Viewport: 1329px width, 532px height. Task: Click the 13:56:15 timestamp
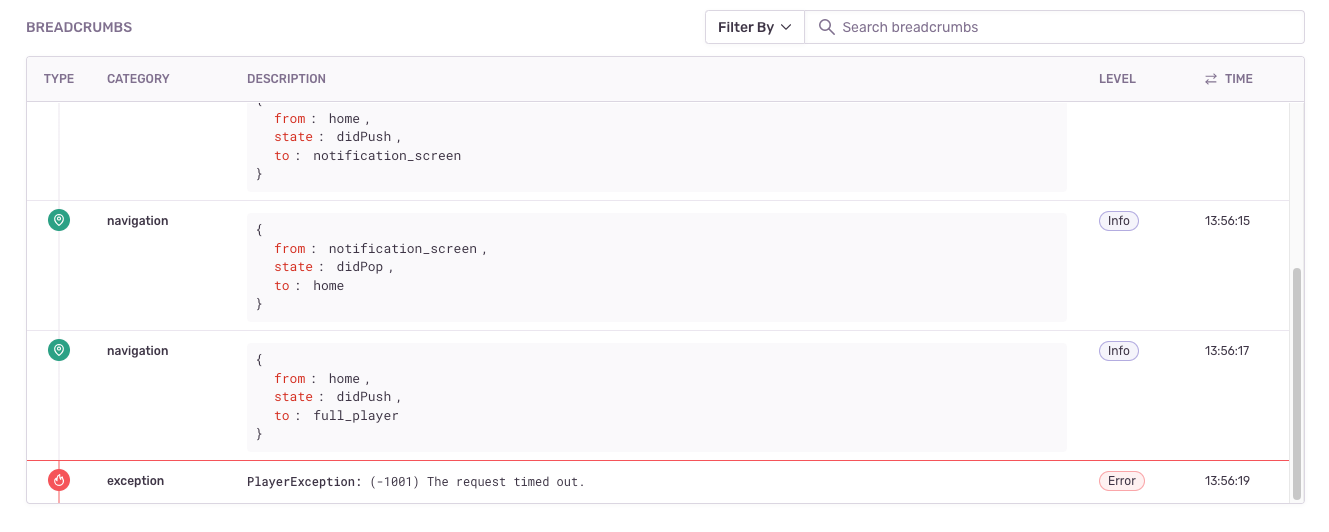coord(1227,221)
